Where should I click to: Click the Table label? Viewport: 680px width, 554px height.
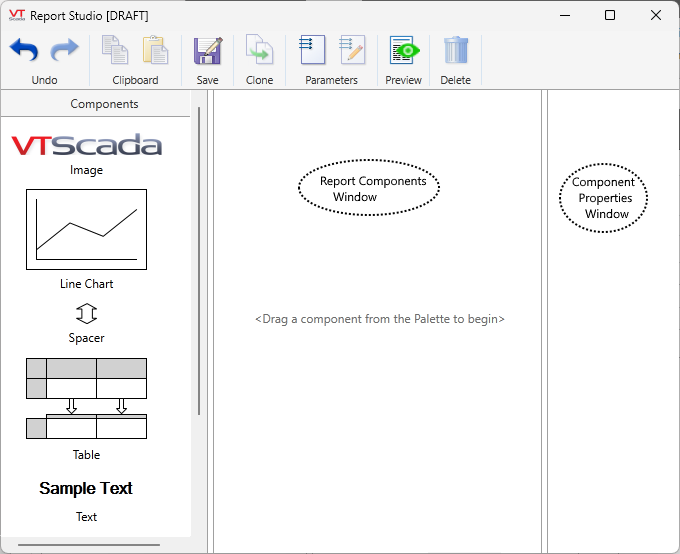pyautogui.click(x=86, y=455)
